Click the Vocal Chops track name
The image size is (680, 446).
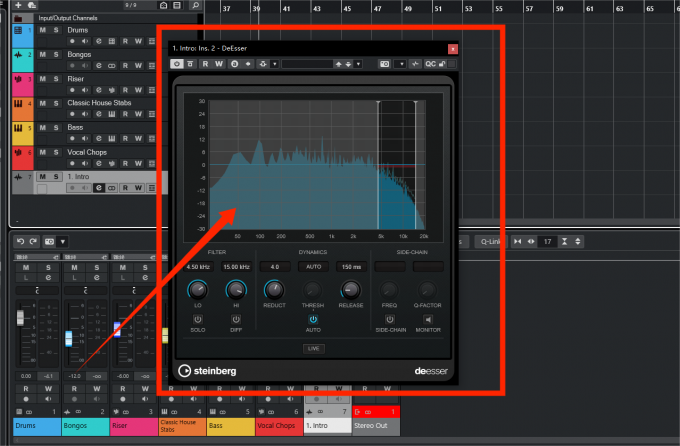[x=87, y=152]
